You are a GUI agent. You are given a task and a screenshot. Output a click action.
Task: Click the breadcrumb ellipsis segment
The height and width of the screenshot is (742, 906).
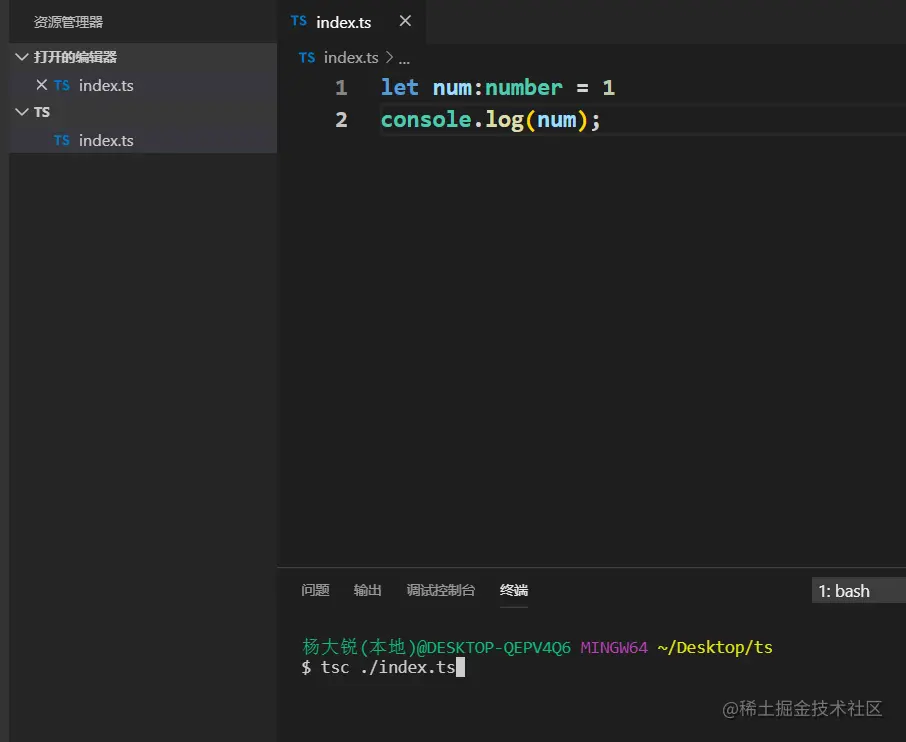pos(404,59)
